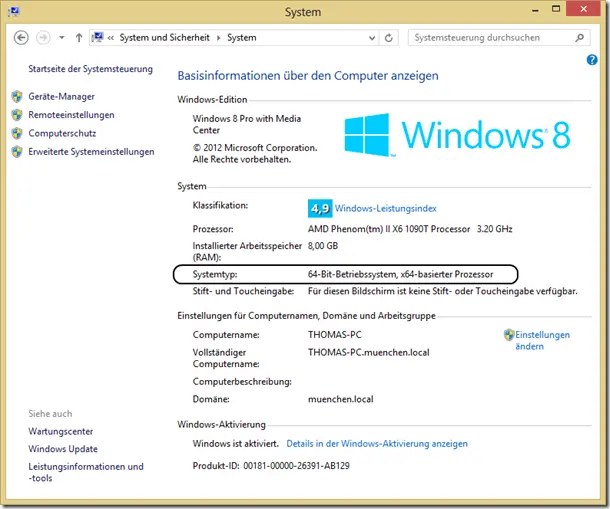Click the System breadcrumb segment

[242, 38]
